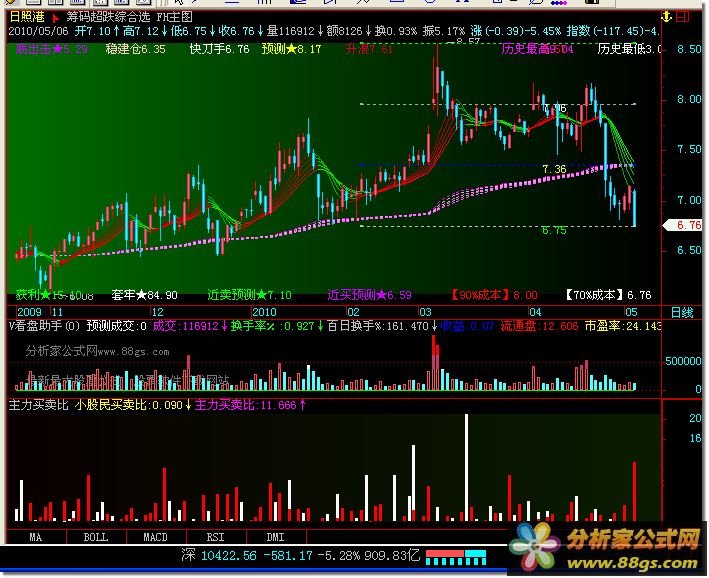The image size is (709, 578).
Task: Click the 筹码超跌综合选 FH主图 indicator title
Action: (130, 17)
